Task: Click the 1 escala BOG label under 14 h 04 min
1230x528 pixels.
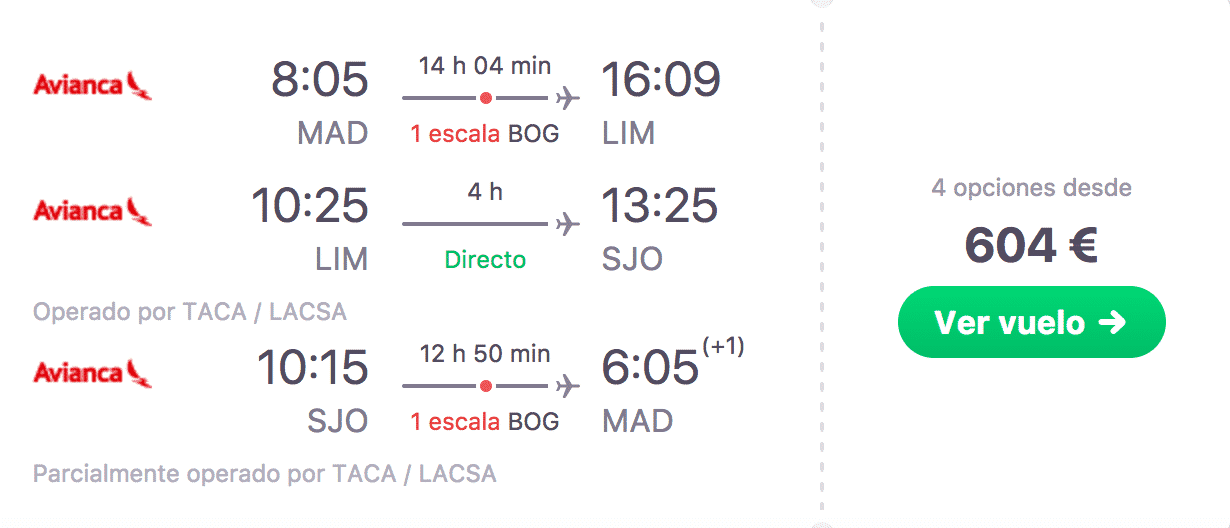Action: pyautogui.click(x=485, y=134)
